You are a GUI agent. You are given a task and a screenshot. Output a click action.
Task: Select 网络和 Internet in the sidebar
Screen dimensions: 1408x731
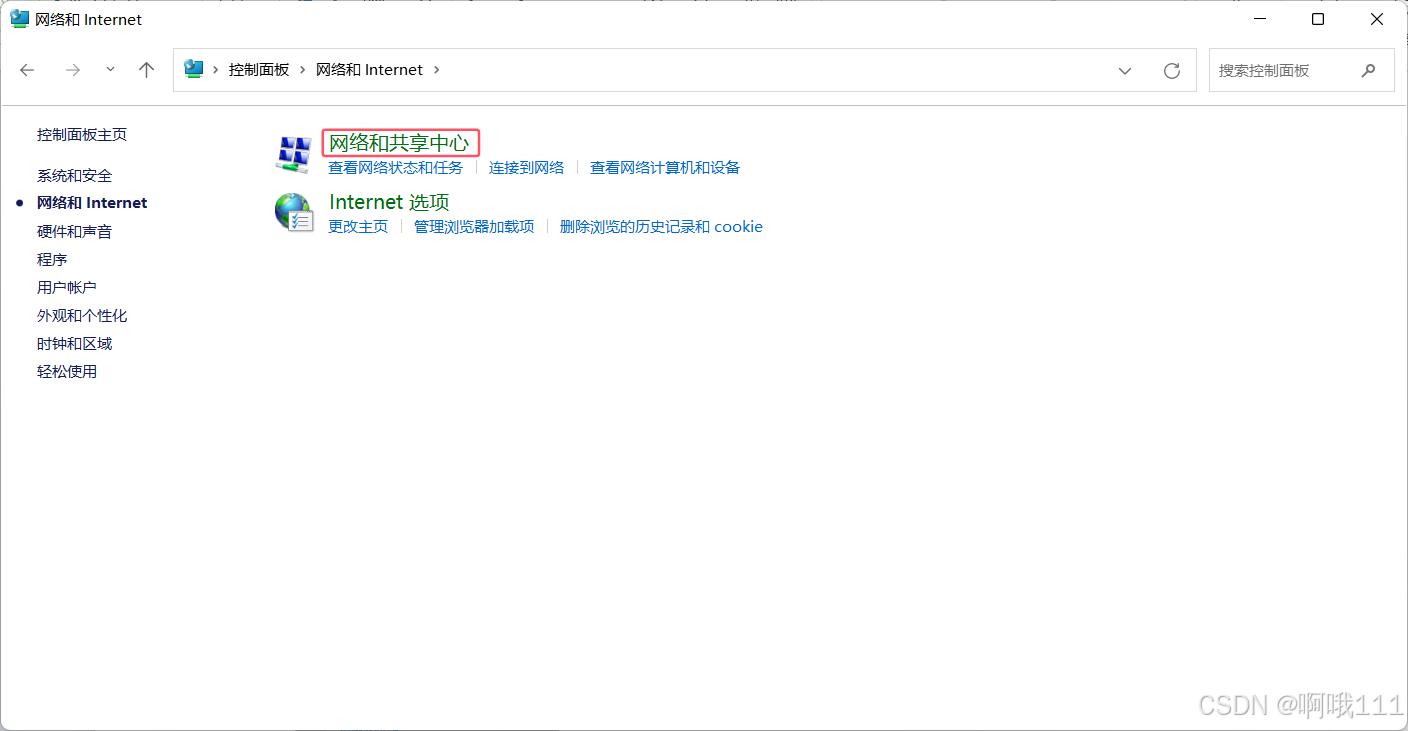[x=92, y=202]
